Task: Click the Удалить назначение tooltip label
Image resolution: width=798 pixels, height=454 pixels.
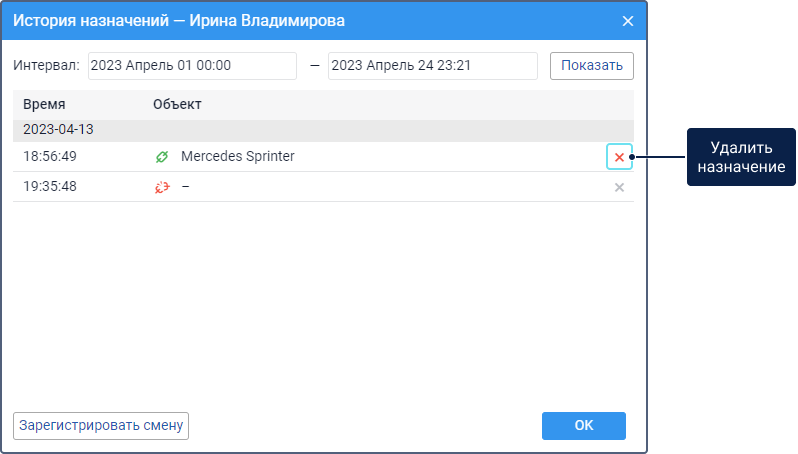Action: click(740, 157)
